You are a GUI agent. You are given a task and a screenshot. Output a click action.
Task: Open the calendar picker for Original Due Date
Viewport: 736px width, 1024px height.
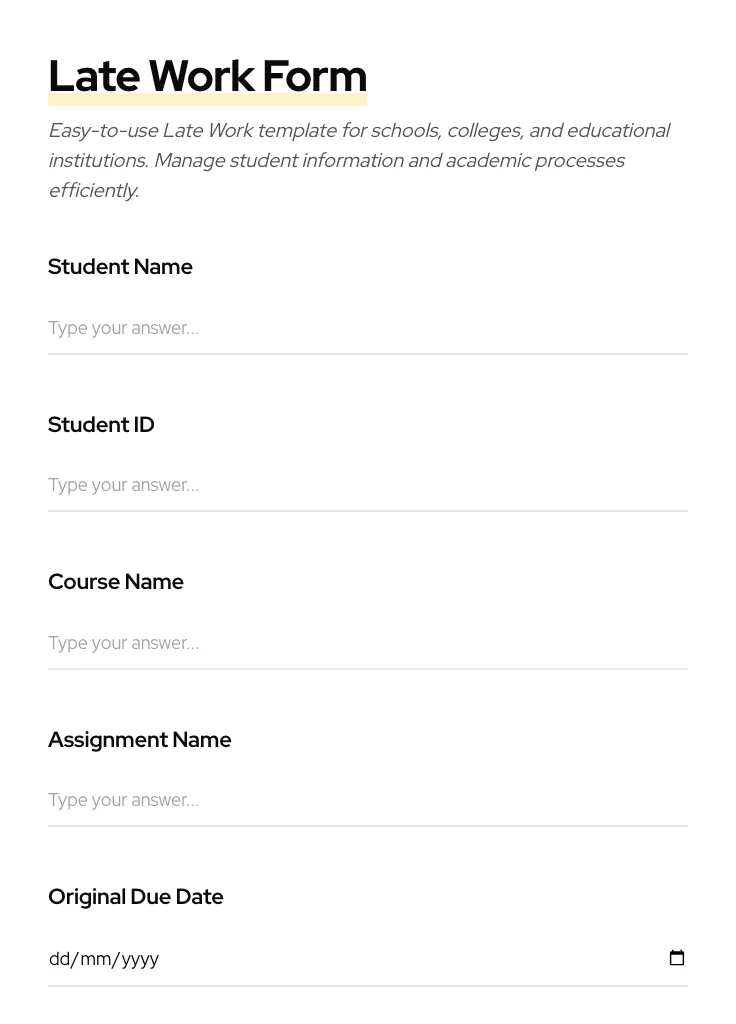pyautogui.click(x=677, y=958)
